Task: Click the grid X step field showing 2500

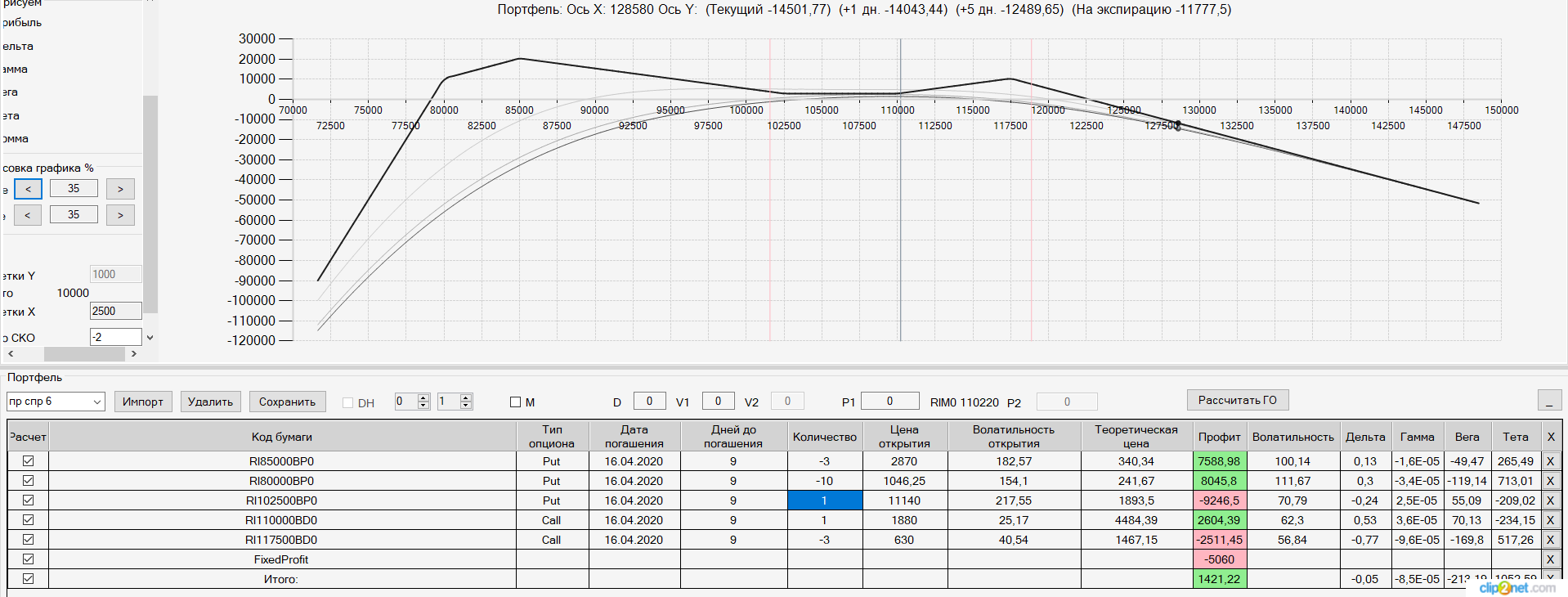Action: pos(115,311)
